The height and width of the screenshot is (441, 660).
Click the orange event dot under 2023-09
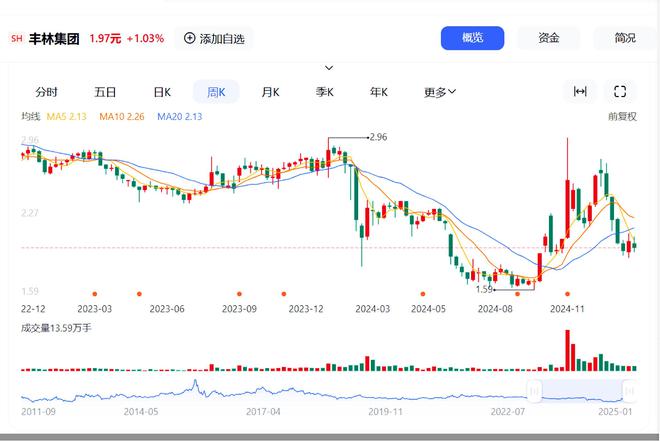click(x=239, y=294)
